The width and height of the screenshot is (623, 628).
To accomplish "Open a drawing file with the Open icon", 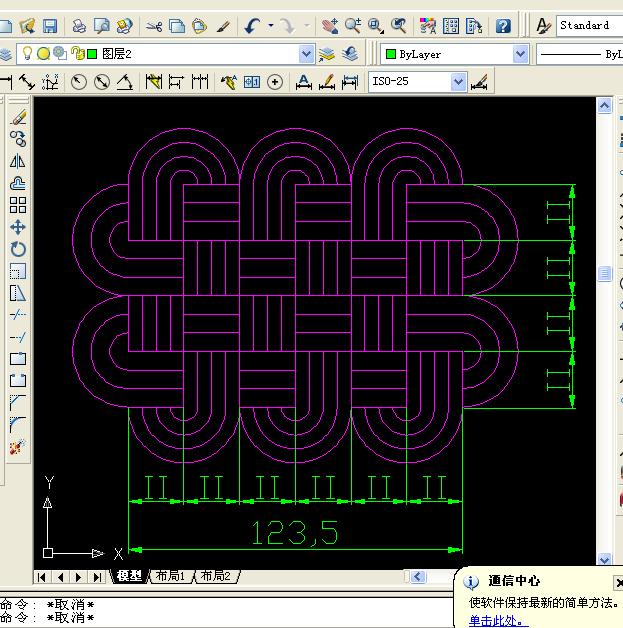I will click(x=28, y=26).
